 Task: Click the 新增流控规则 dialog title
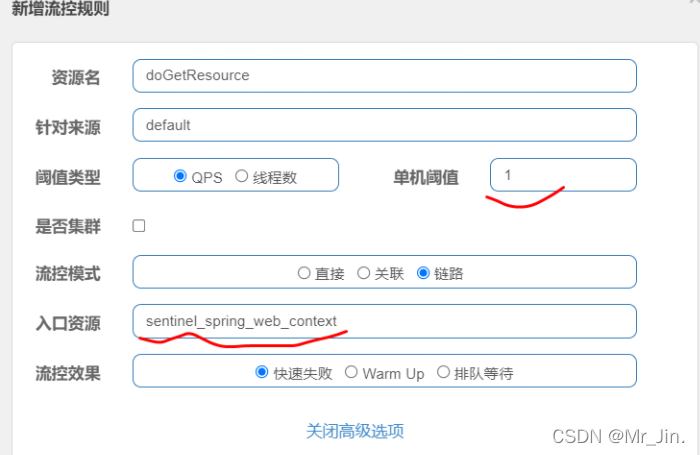click(x=60, y=8)
